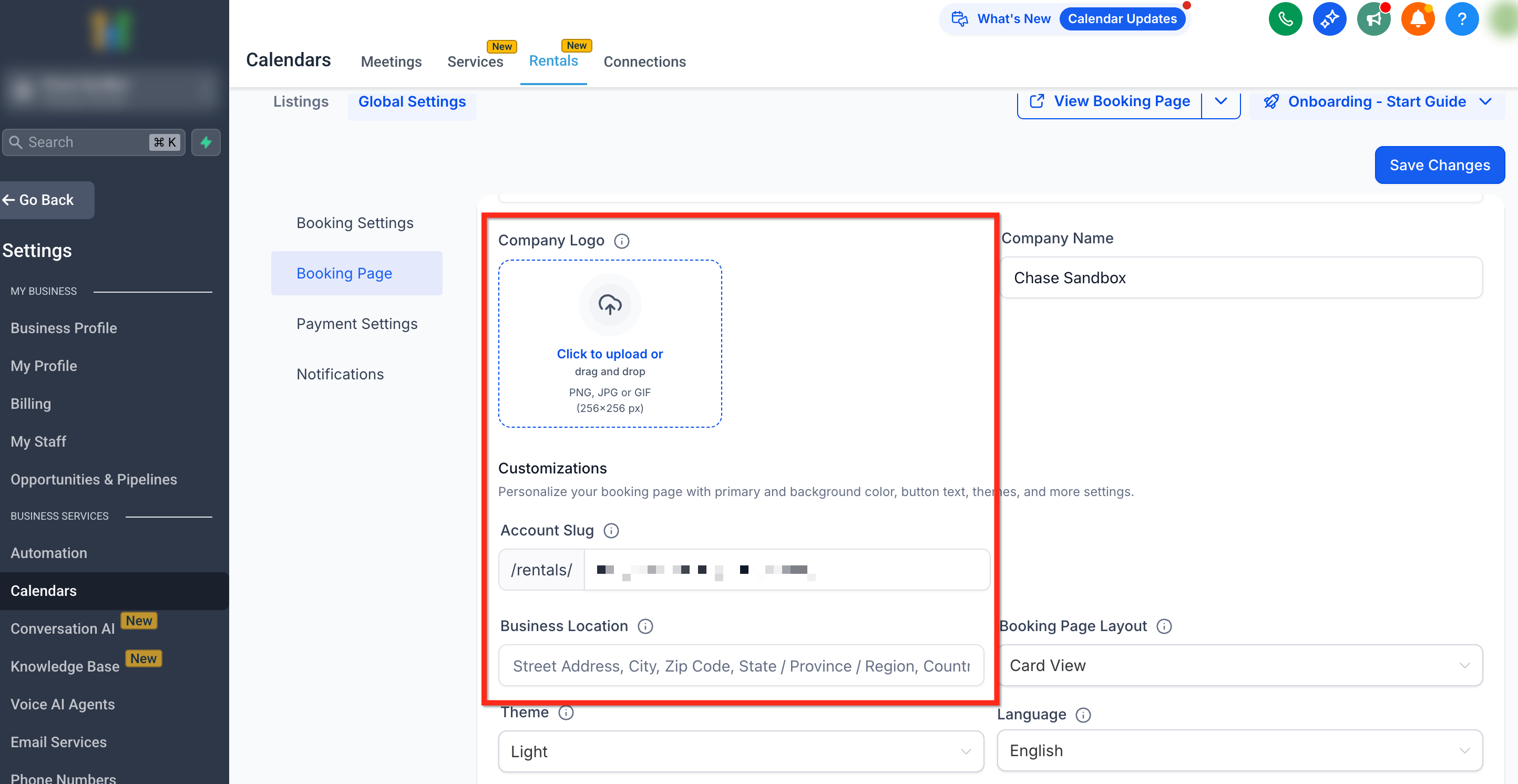The image size is (1518, 784).
Task: Click the Account Slug info icon
Action: click(611, 531)
